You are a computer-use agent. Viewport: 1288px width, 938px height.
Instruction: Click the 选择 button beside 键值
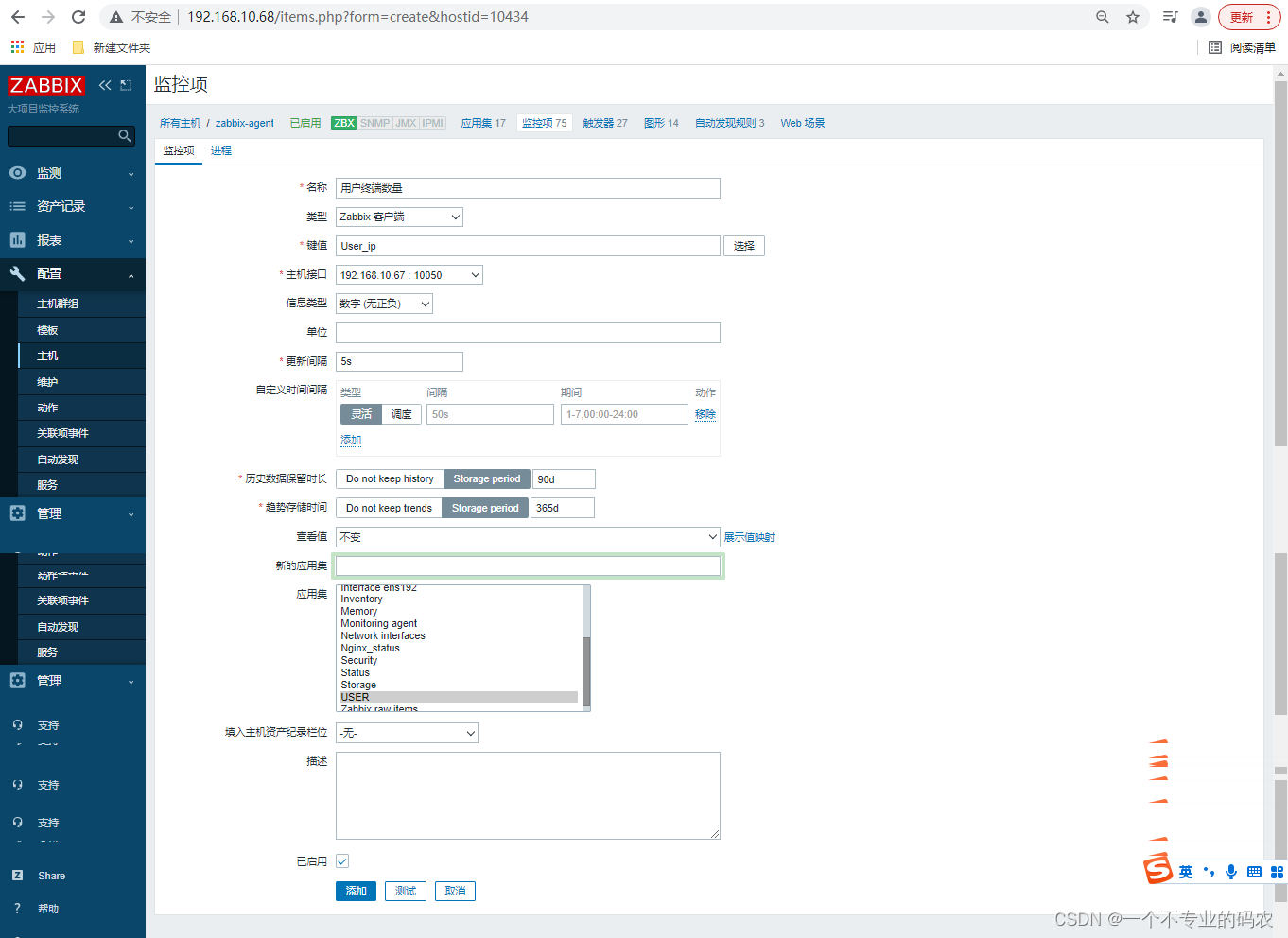[744, 246]
